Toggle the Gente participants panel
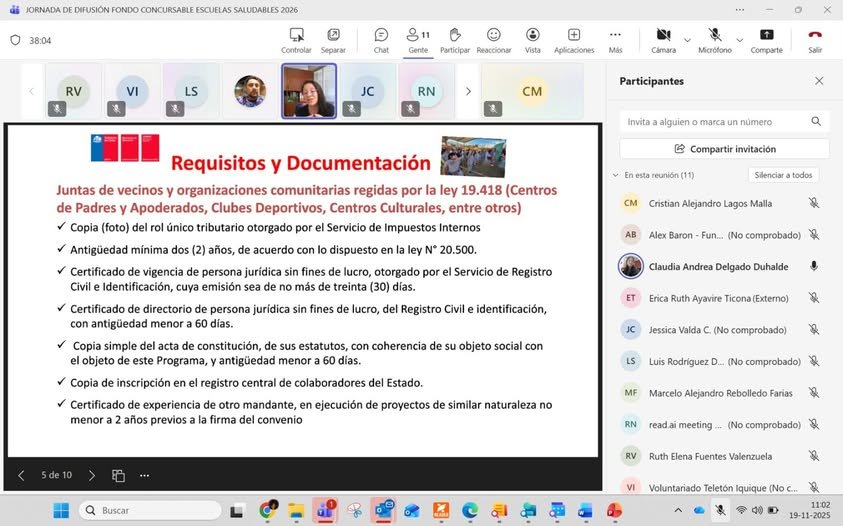This screenshot has width=843, height=526. (x=418, y=40)
